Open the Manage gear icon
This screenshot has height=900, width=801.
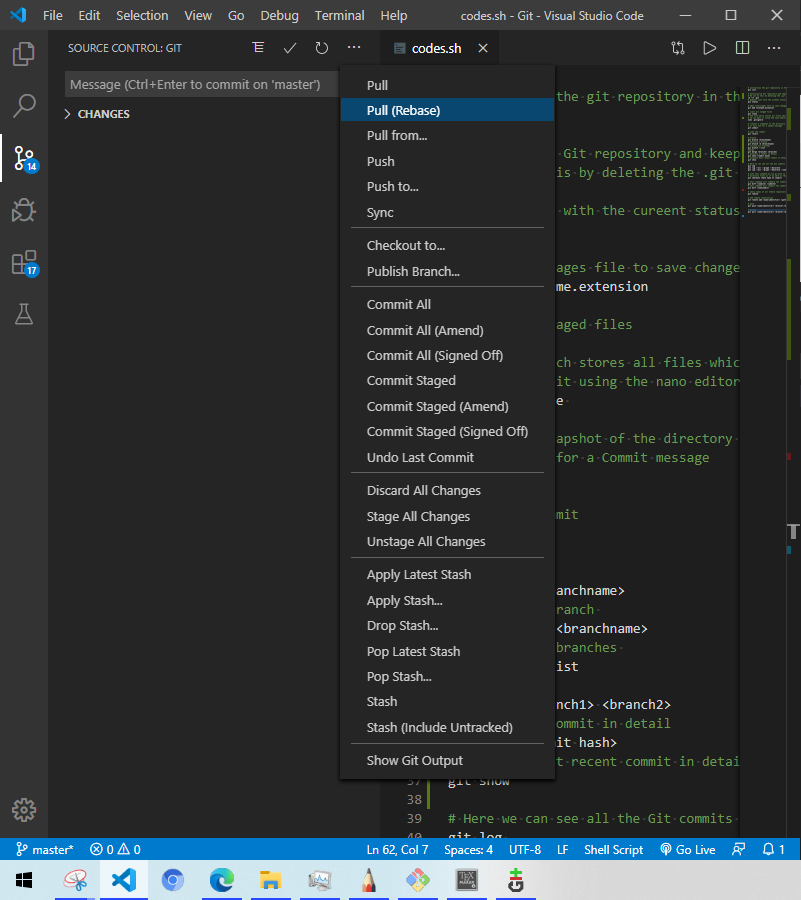click(24, 810)
